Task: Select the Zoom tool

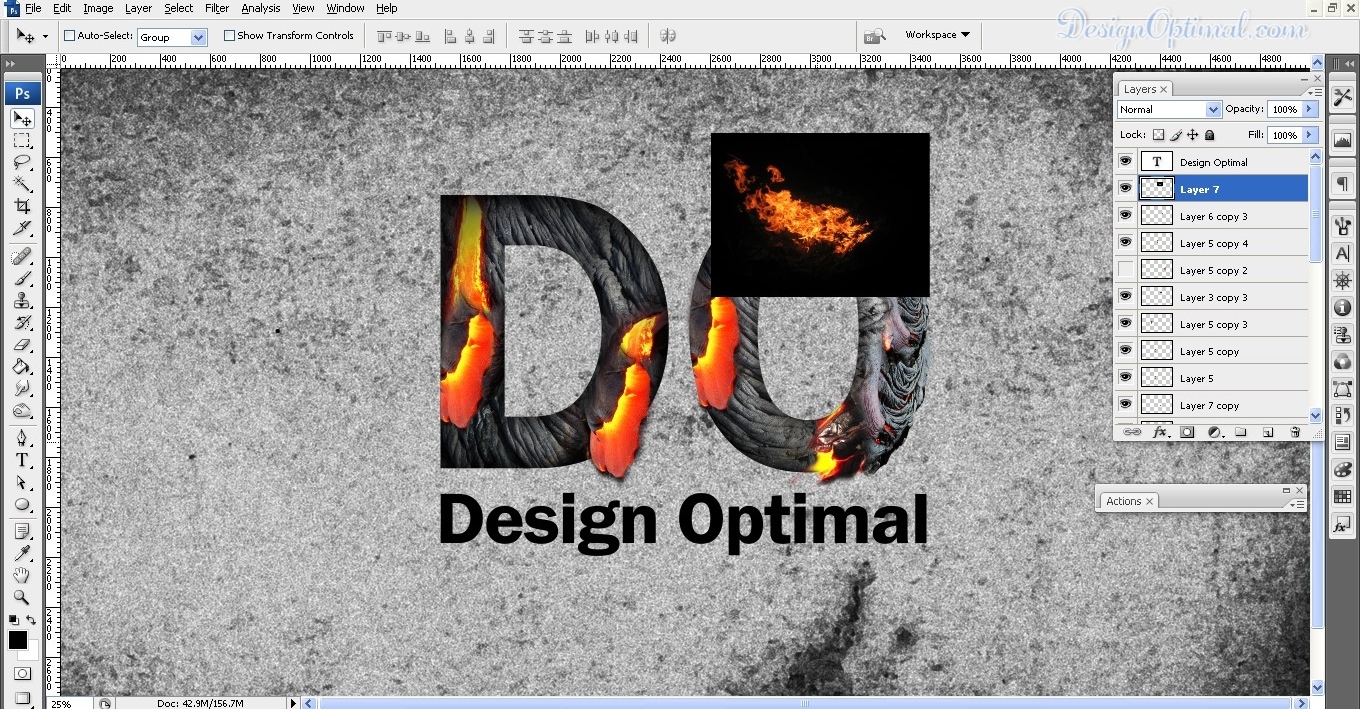Action: tap(22, 597)
